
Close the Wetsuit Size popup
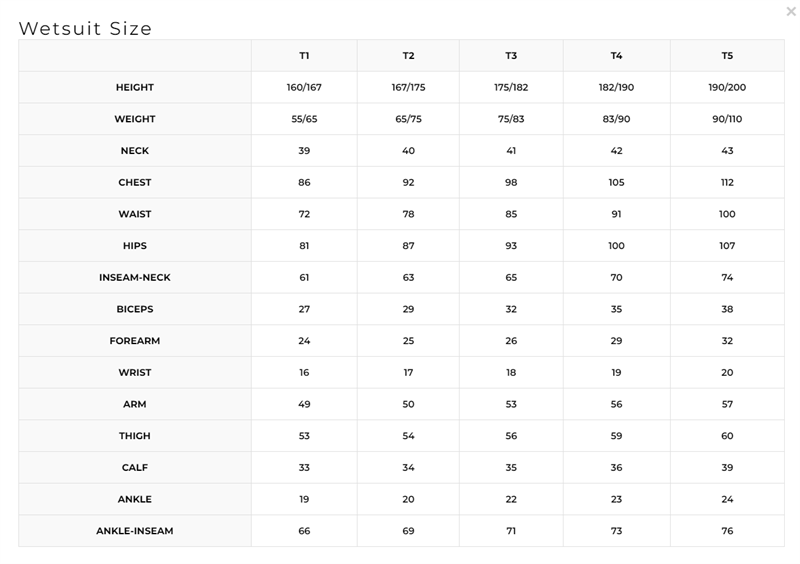791,11
